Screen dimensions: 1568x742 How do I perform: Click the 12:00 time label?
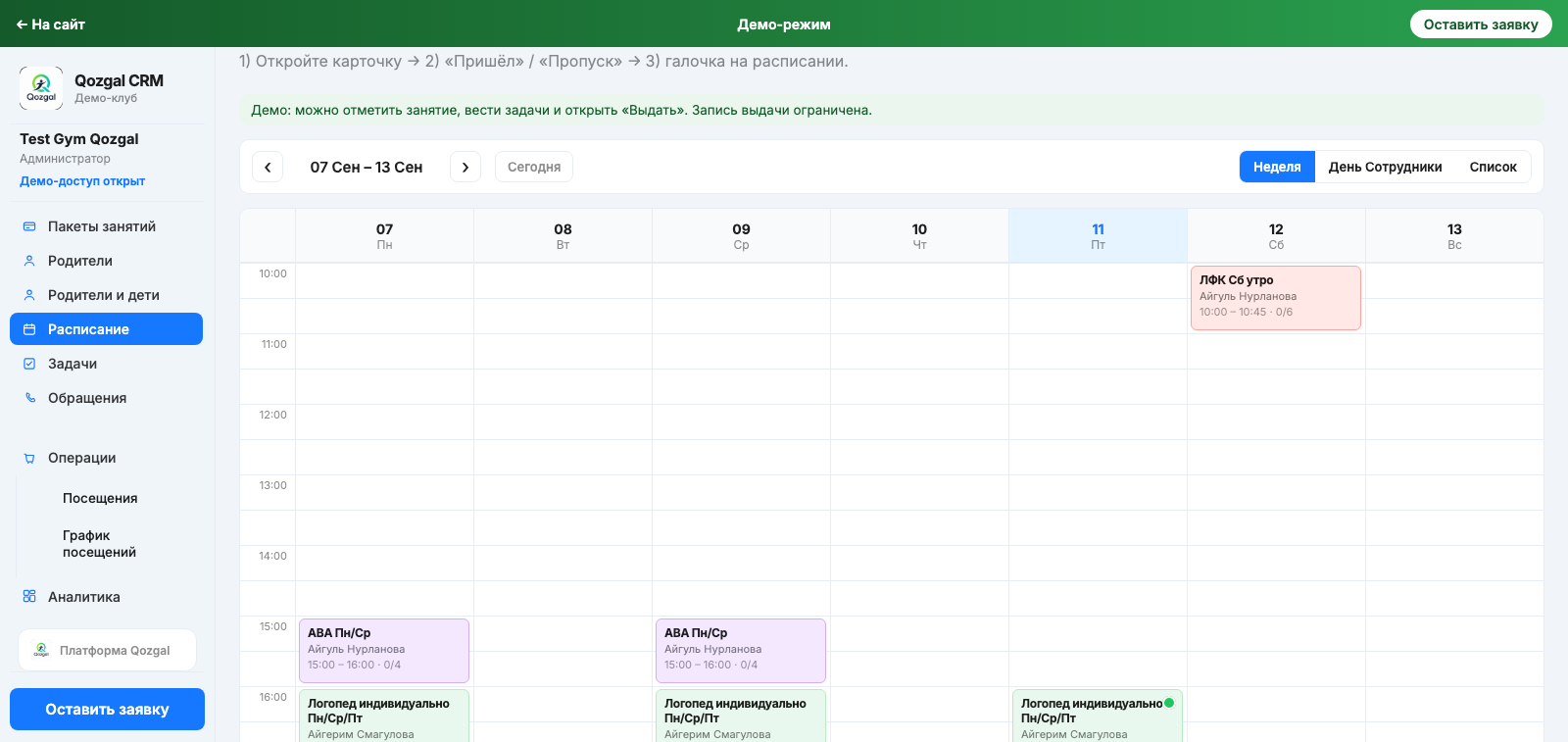click(273, 415)
